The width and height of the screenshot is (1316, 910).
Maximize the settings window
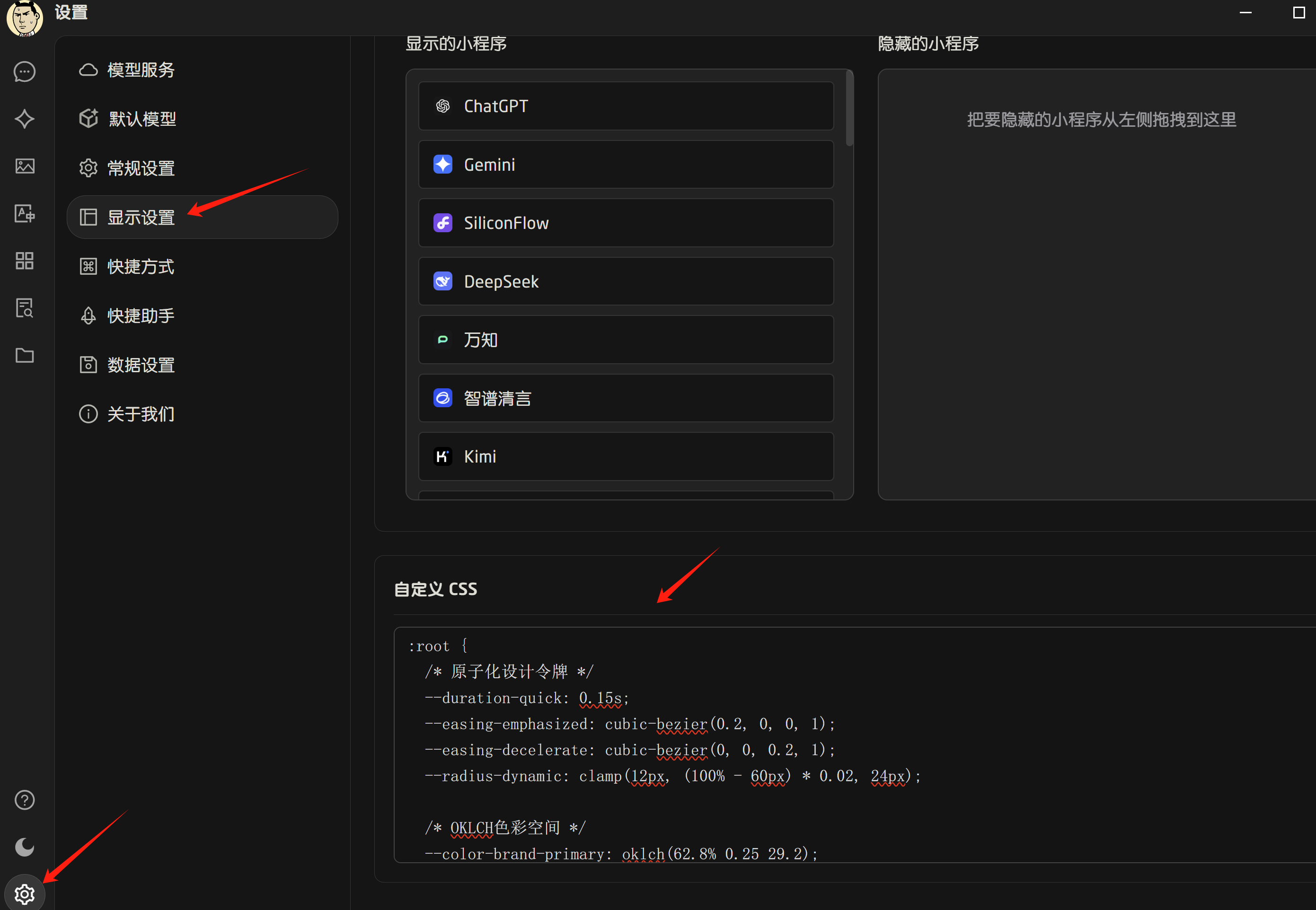pyautogui.click(x=1299, y=13)
